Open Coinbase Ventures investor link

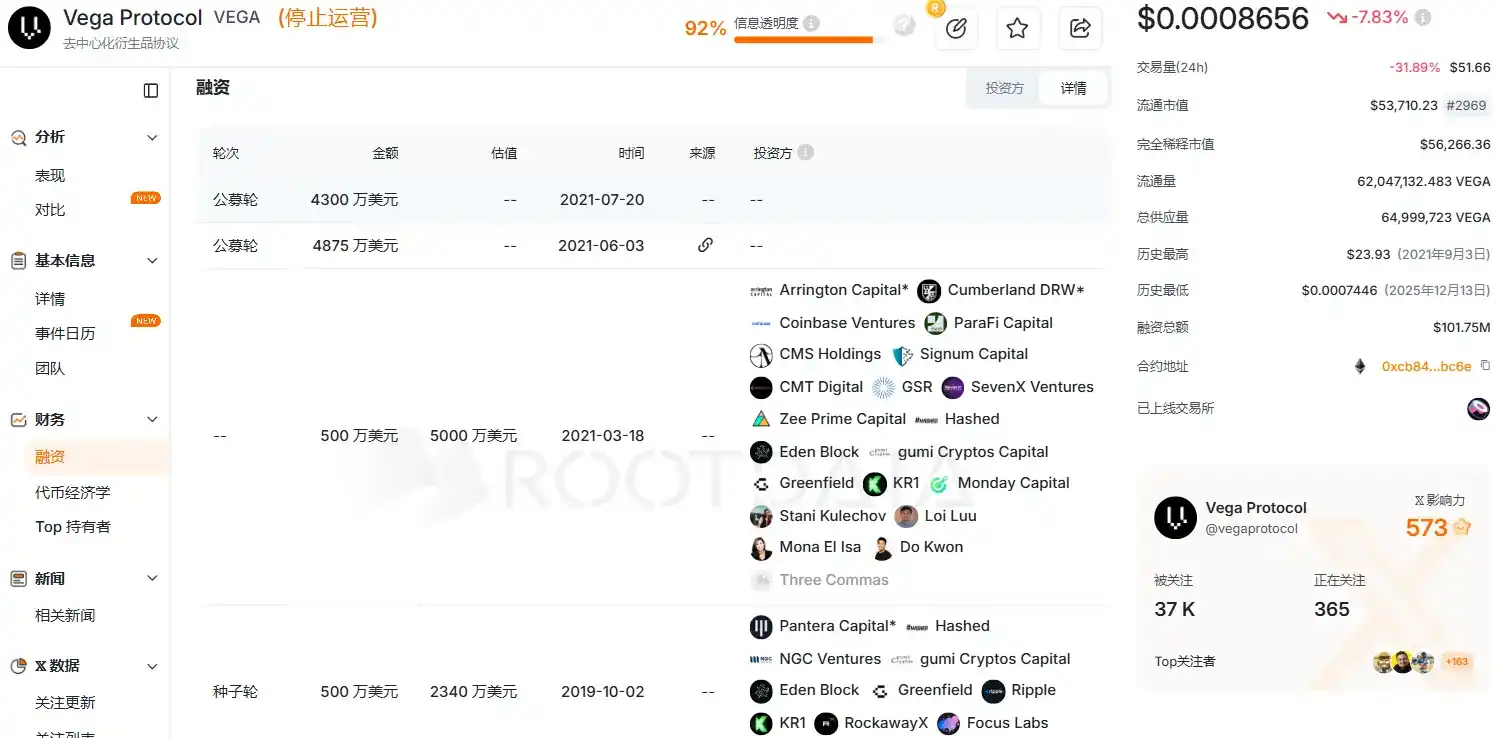(x=846, y=323)
